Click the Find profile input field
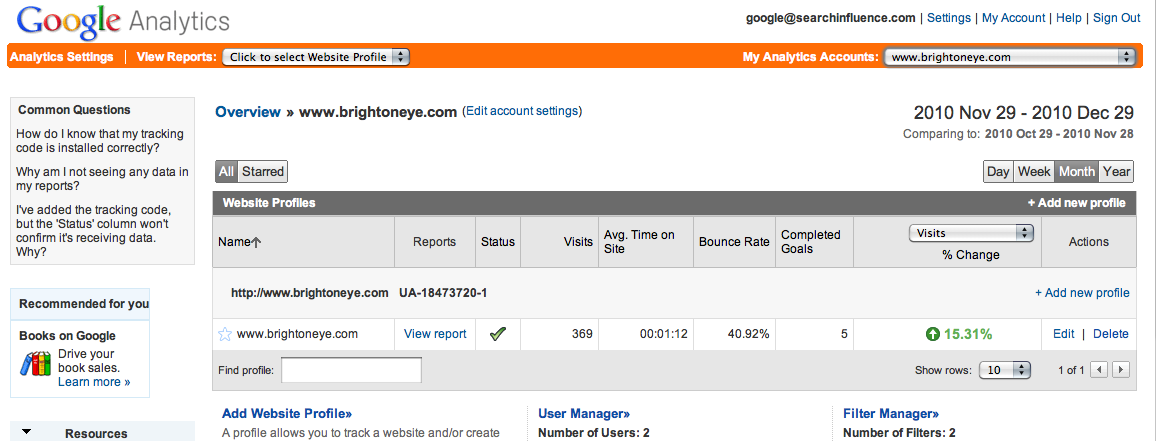 click(352, 370)
